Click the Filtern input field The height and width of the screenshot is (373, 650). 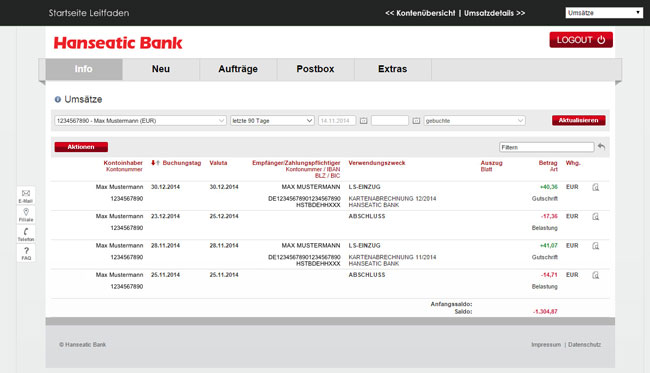(x=546, y=147)
